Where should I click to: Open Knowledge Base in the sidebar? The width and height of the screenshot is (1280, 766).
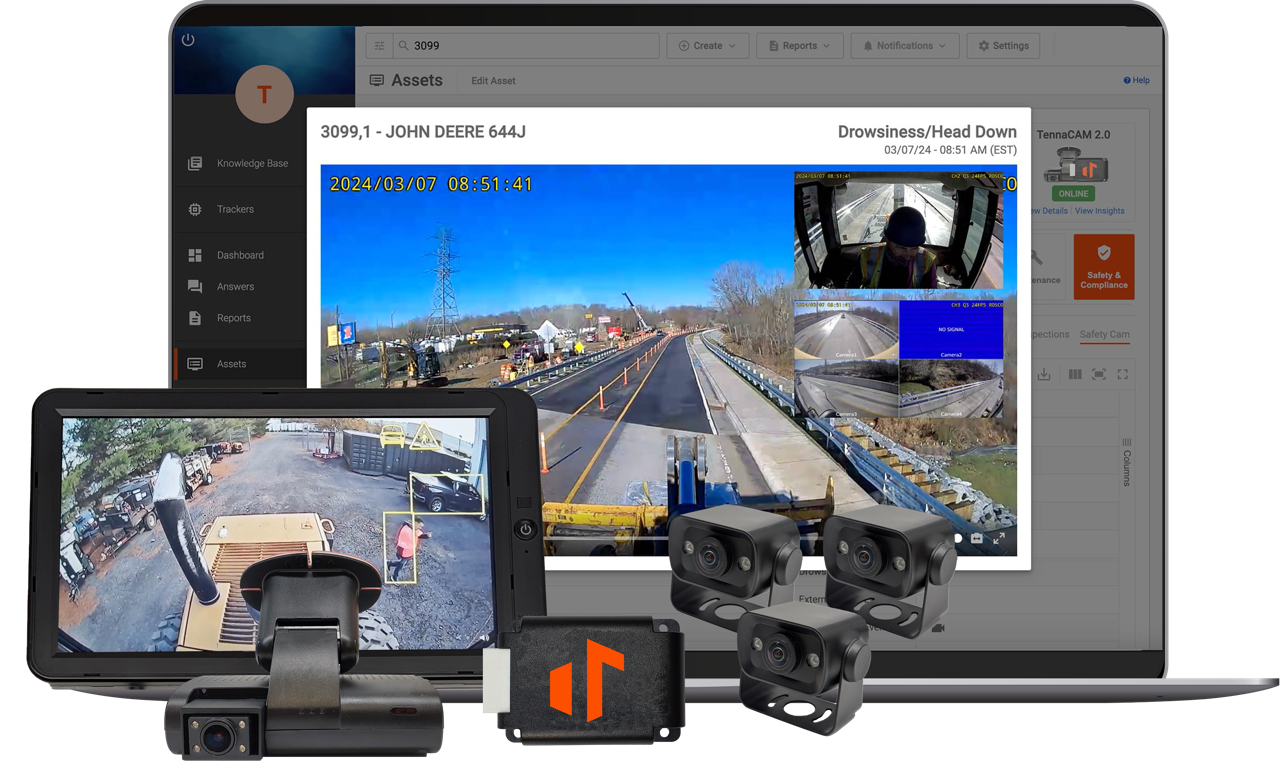point(252,163)
